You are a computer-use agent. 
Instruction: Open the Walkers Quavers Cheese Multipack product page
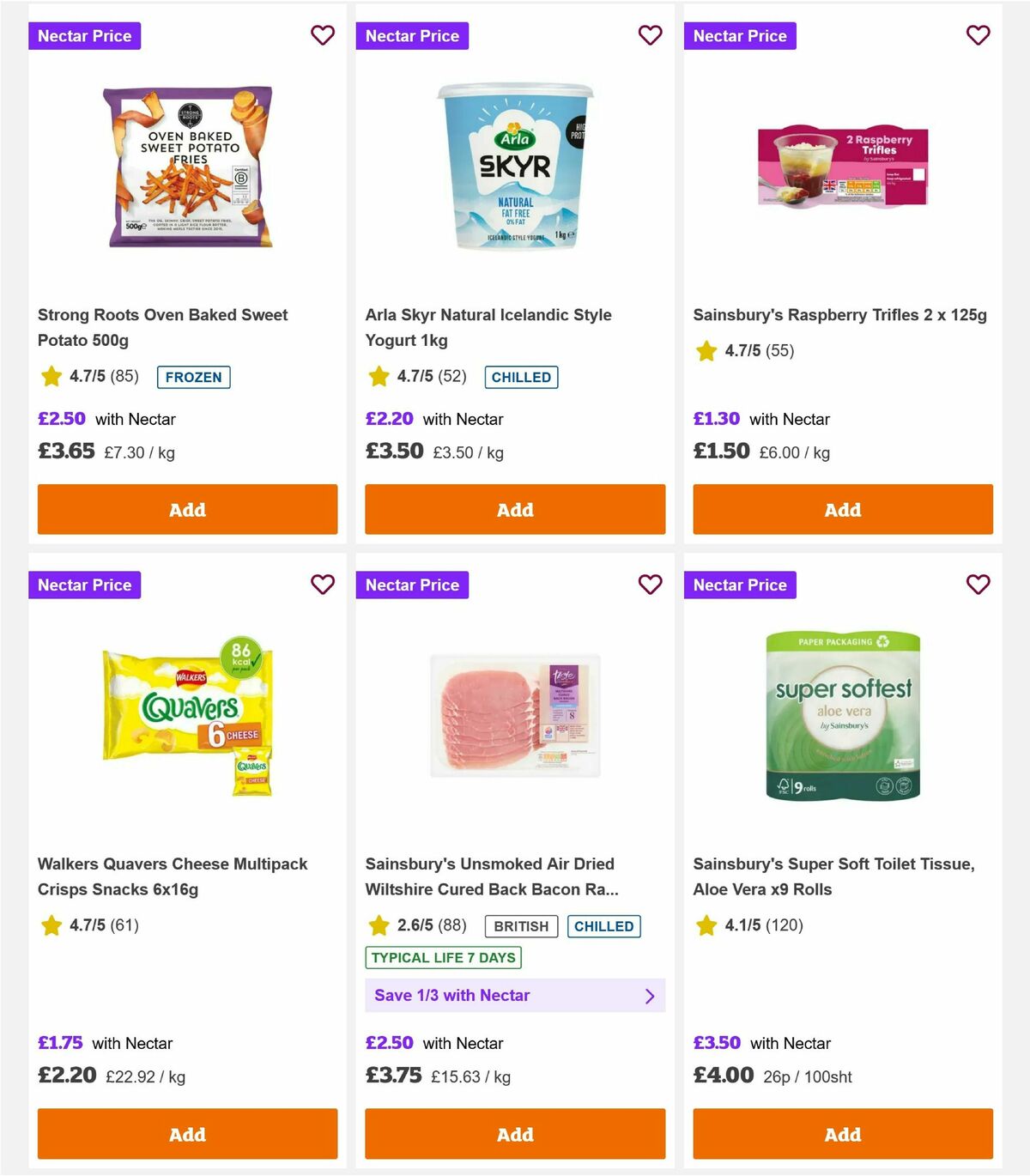coord(173,876)
